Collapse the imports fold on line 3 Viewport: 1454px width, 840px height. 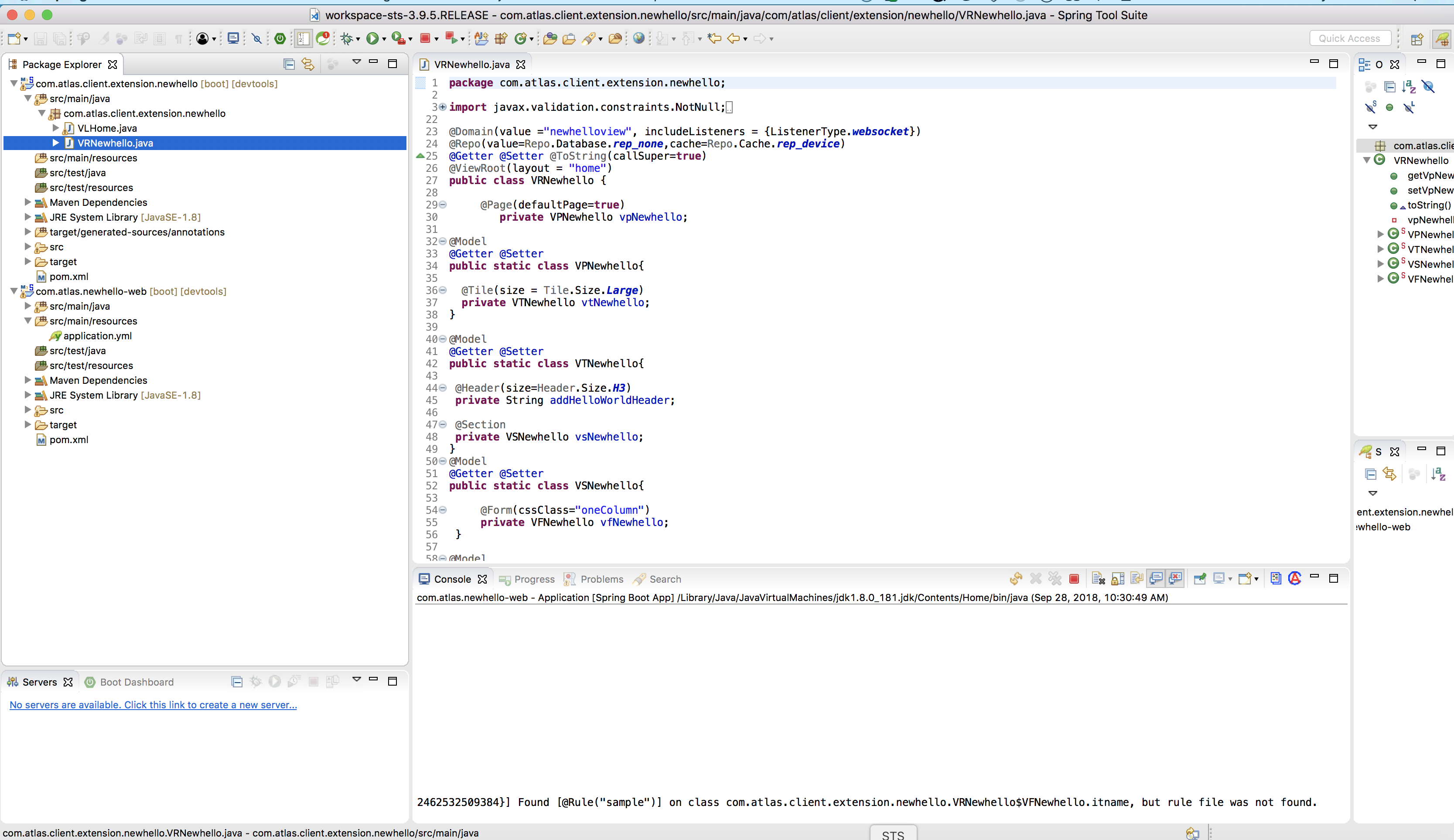(x=442, y=107)
